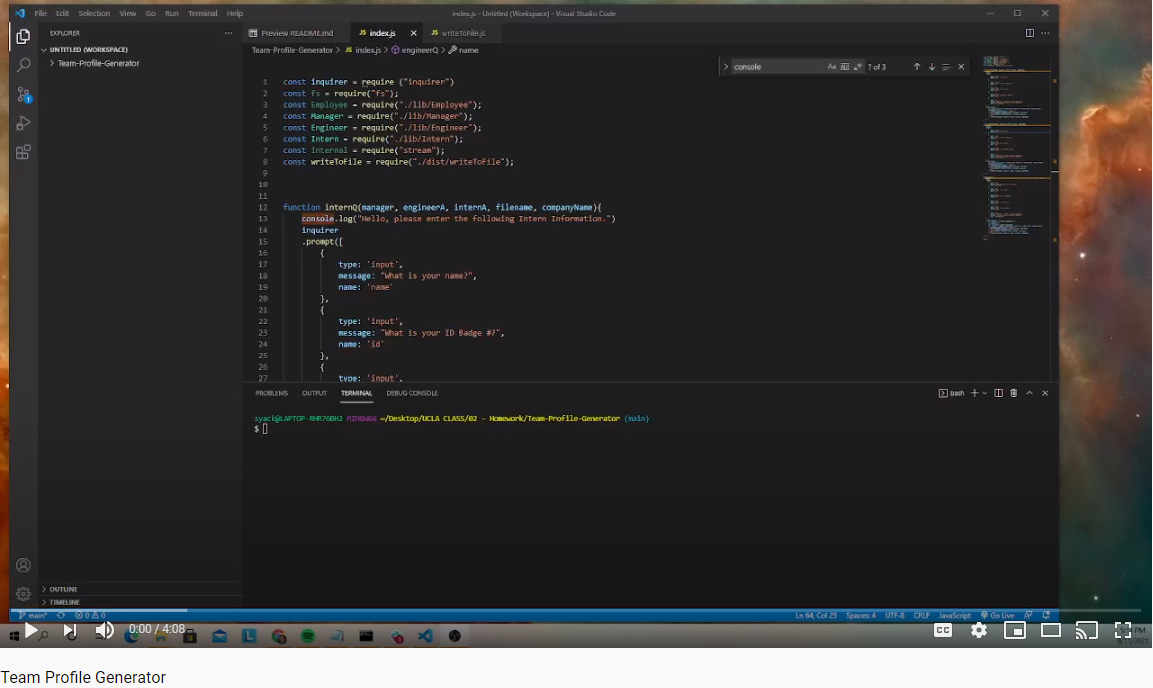Click the video progress bar

[x=576, y=610]
